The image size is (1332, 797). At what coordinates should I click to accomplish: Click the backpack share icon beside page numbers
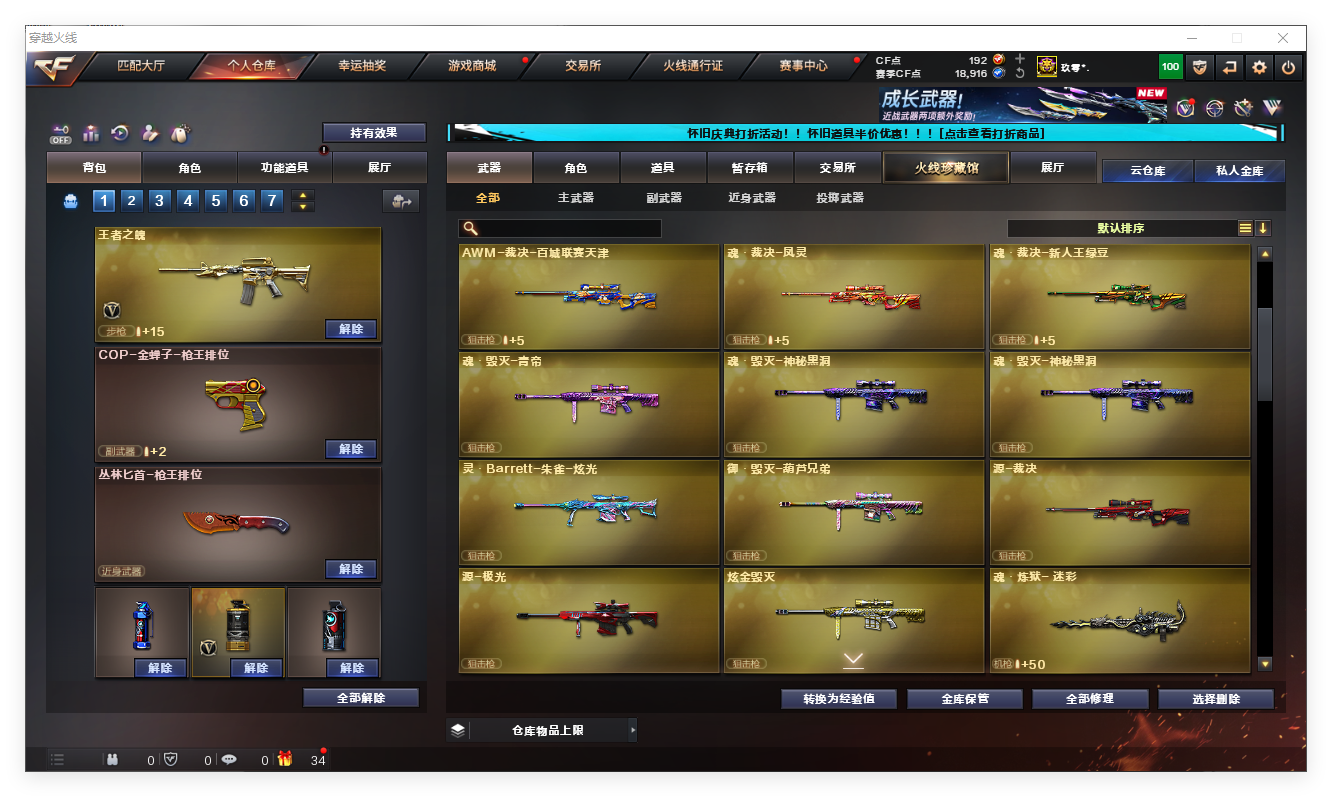[401, 201]
